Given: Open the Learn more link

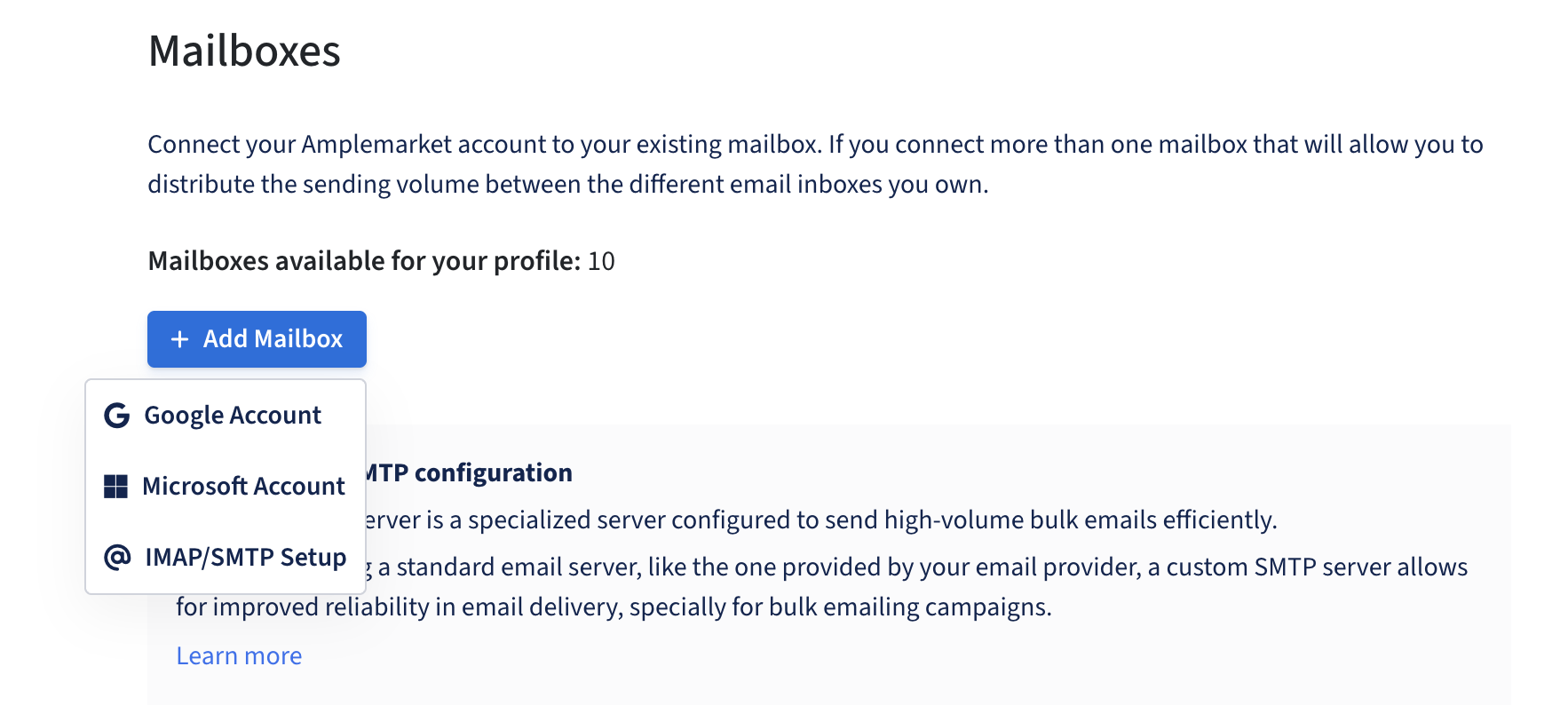Looking at the screenshot, I should (239, 656).
